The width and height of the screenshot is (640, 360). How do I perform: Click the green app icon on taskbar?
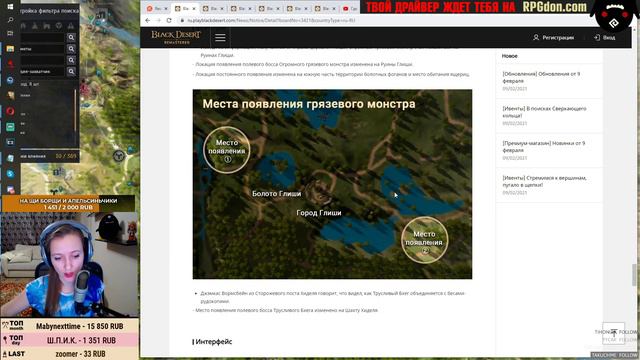[x=11, y=127]
